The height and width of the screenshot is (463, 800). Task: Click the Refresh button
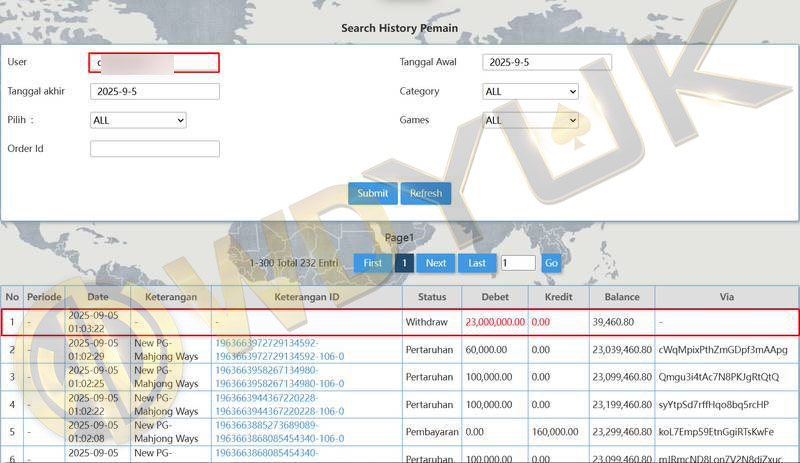pyautogui.click(x=426, y=193)
